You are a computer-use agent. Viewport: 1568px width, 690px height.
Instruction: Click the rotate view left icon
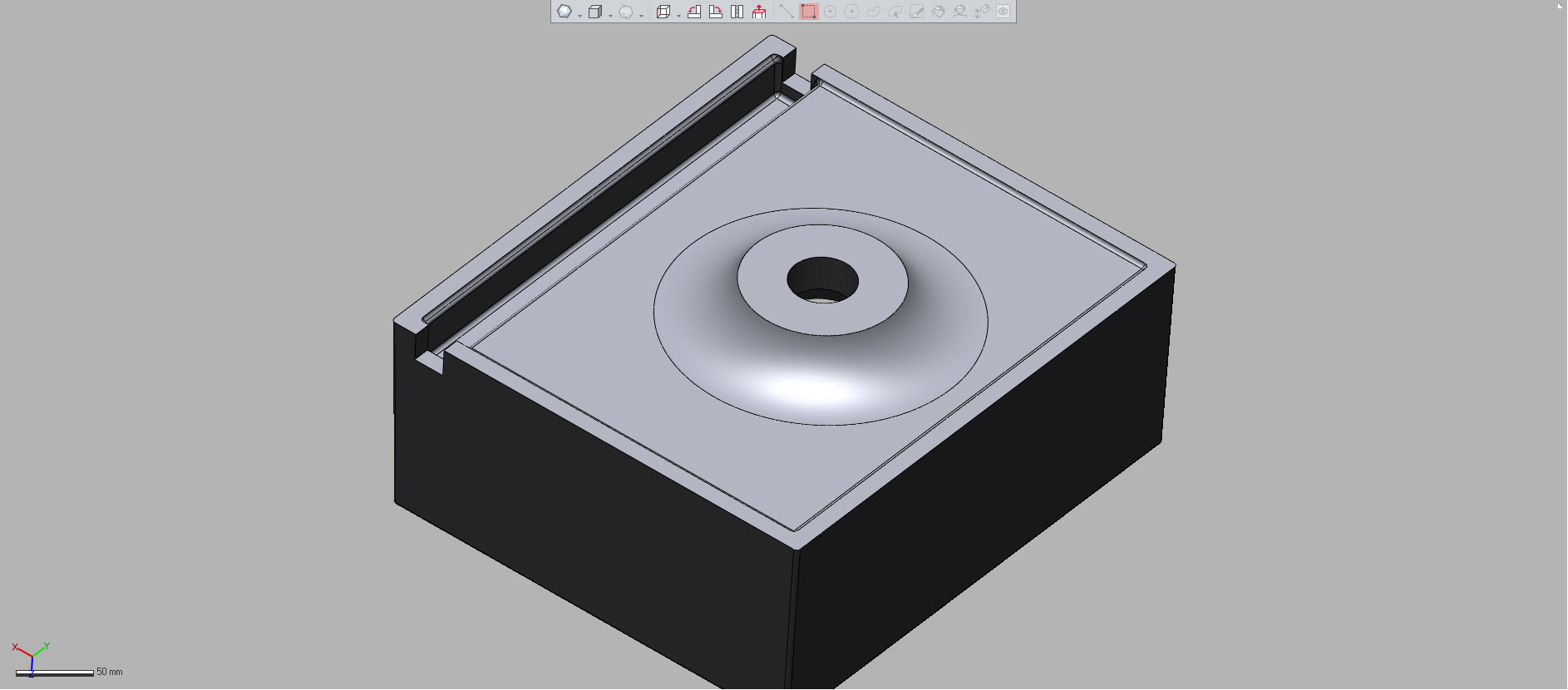(694, 12)
